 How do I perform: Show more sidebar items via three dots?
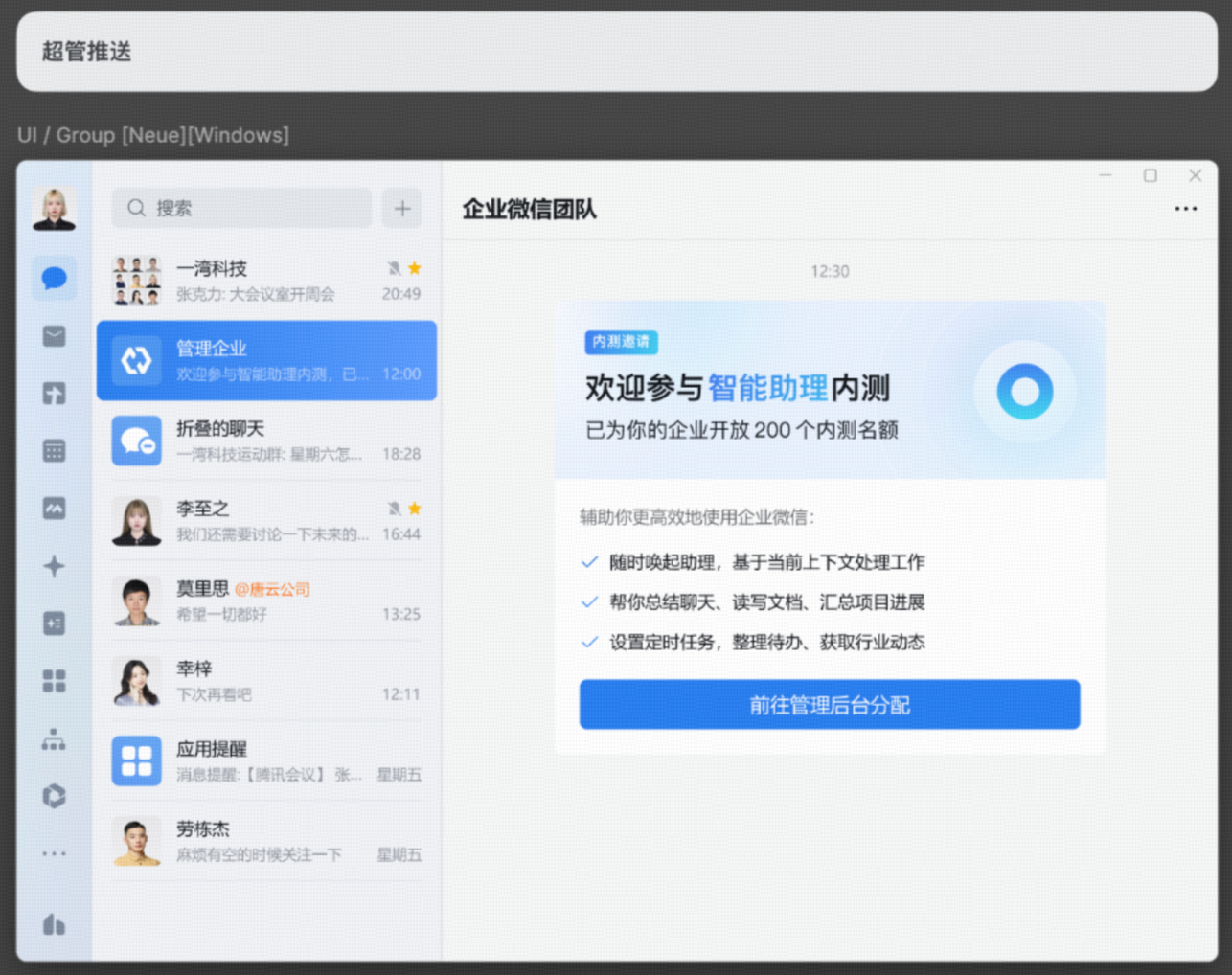click(x=54, y=853)
